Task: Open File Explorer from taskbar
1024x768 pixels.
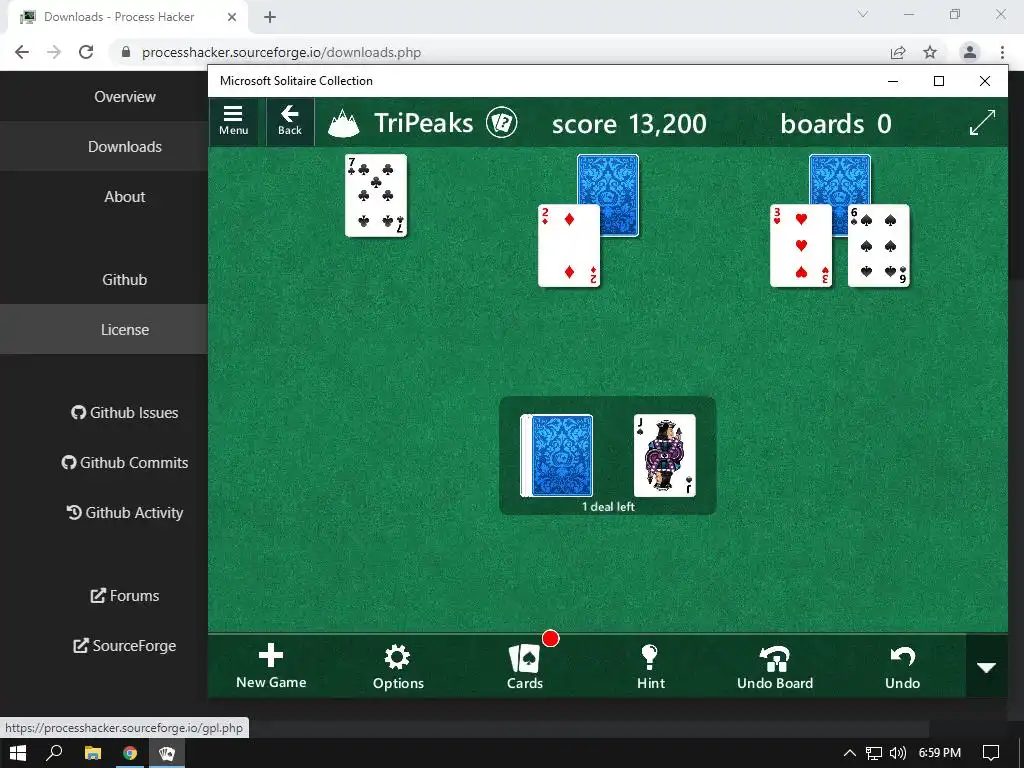Action: pyautogui.click(x=93, y=753)
